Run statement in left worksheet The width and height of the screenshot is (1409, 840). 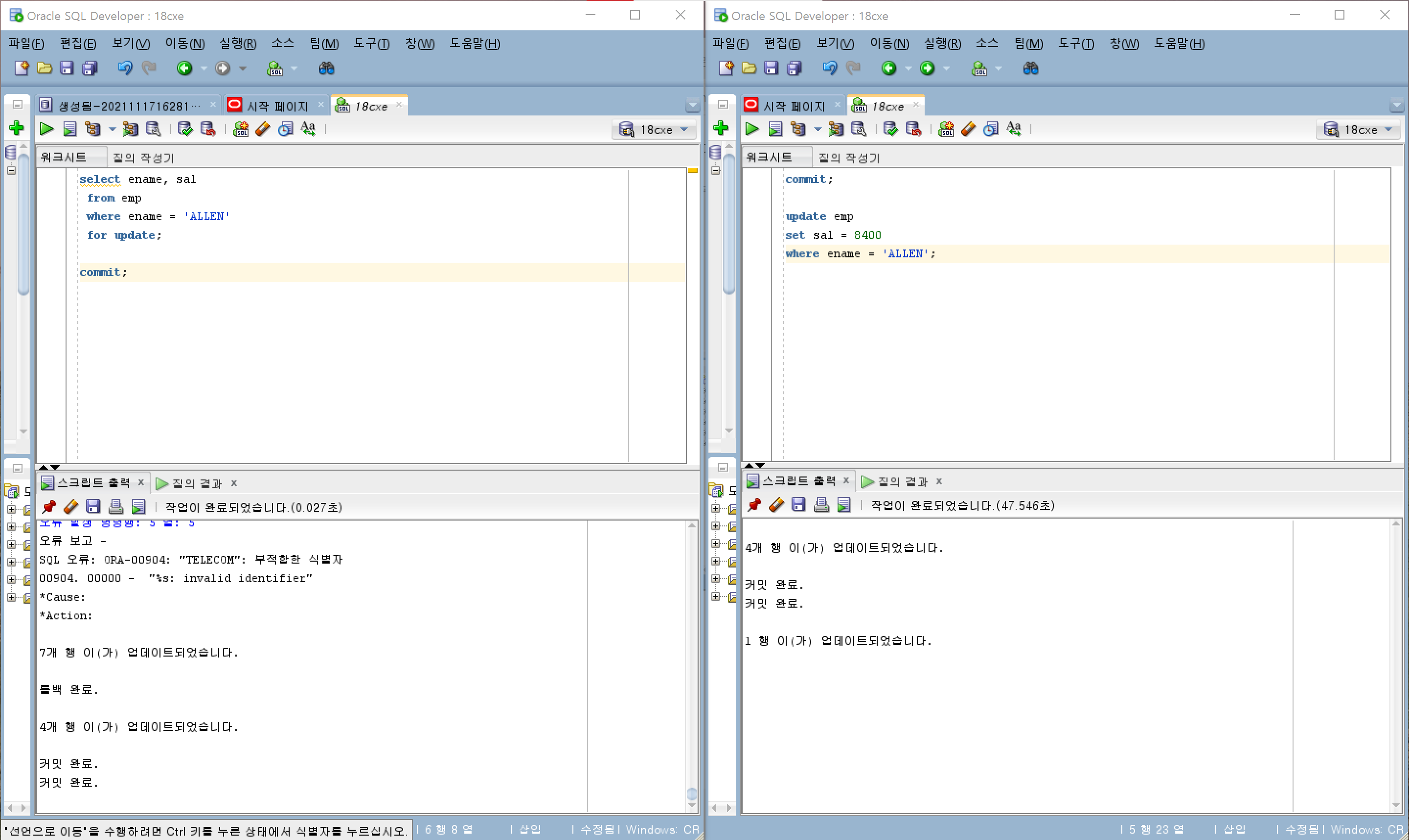pyautogui.click(x=46, y=129)
